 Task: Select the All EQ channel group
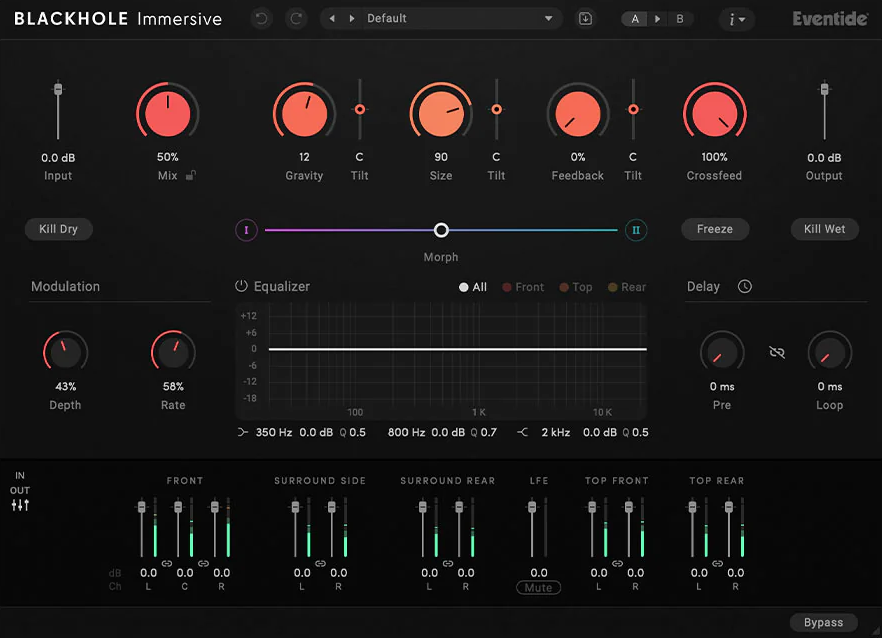pyautogui.click(x=472, y=287)
